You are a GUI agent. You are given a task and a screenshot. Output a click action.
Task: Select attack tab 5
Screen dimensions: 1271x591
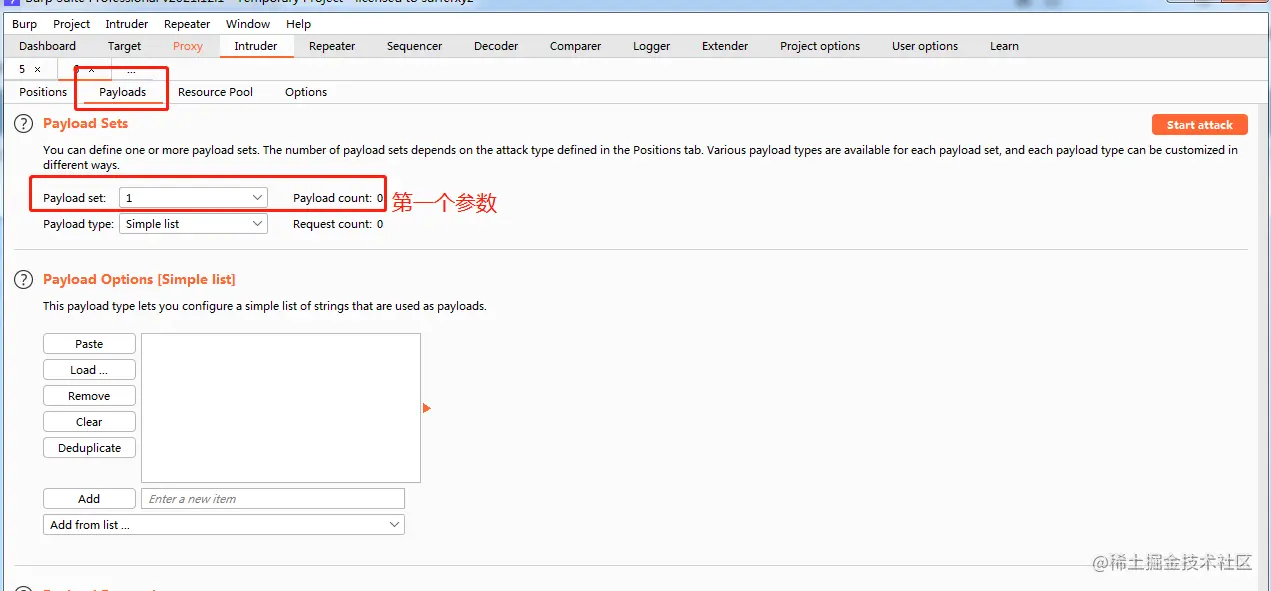[22, 70]
